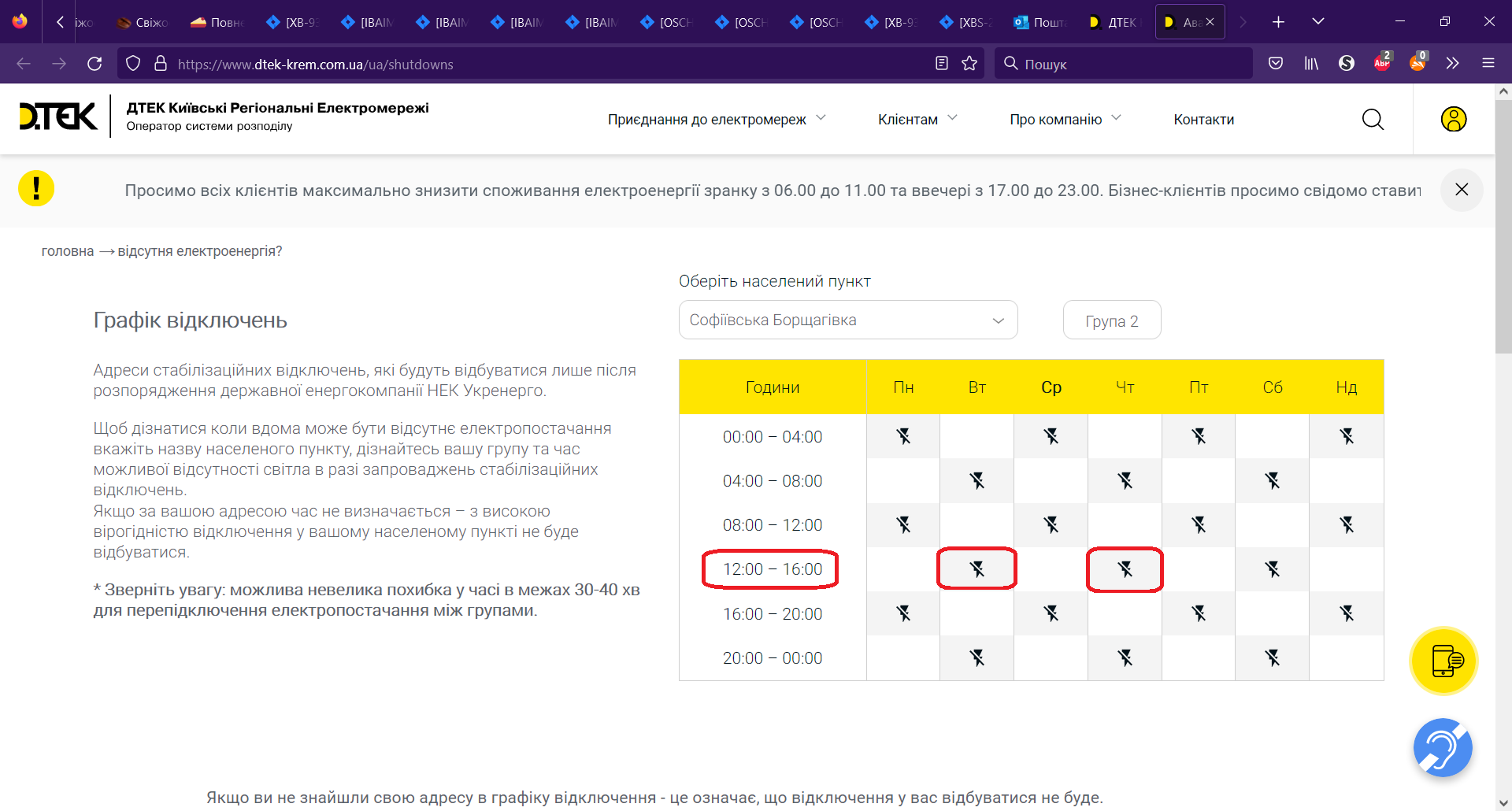This screenshot has width=1512, height=811.
Task: Click the 12:00 – 16:00 time row label
Action: (773, 569)
